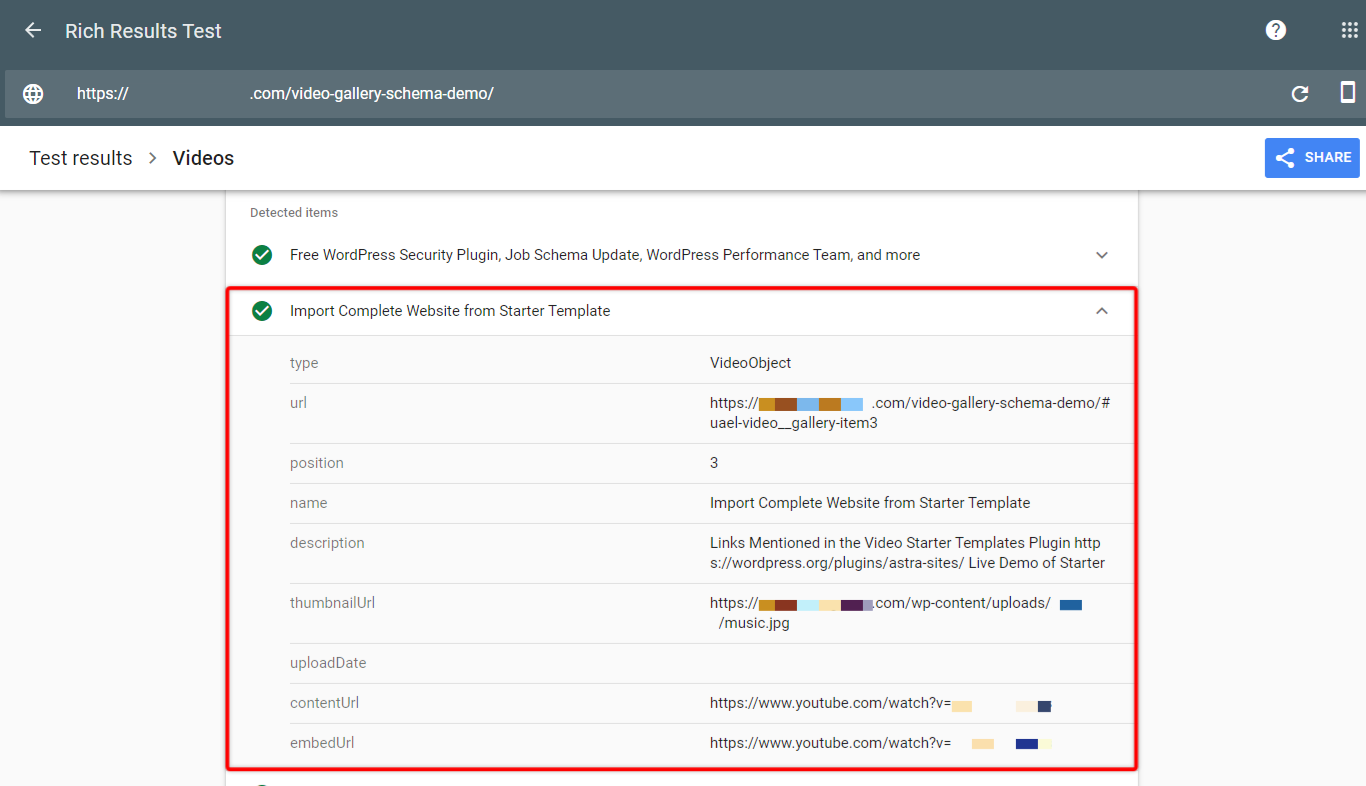Viewport: 1366px width, 786px height.
Task: Click the Videos breadcrumb
Action: click(203, 158)
